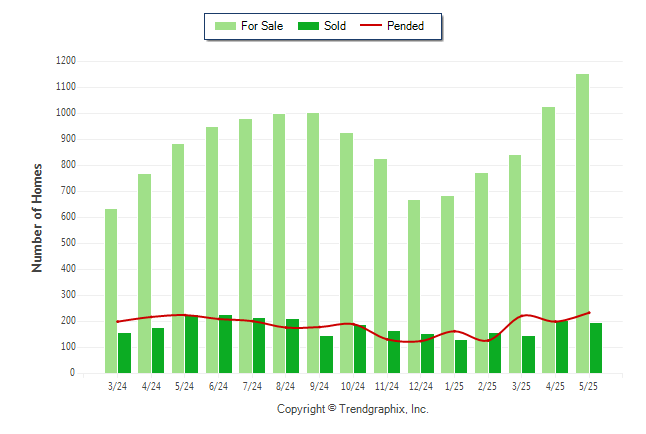Click the For Sale bar for 1/25

(447, 284)
